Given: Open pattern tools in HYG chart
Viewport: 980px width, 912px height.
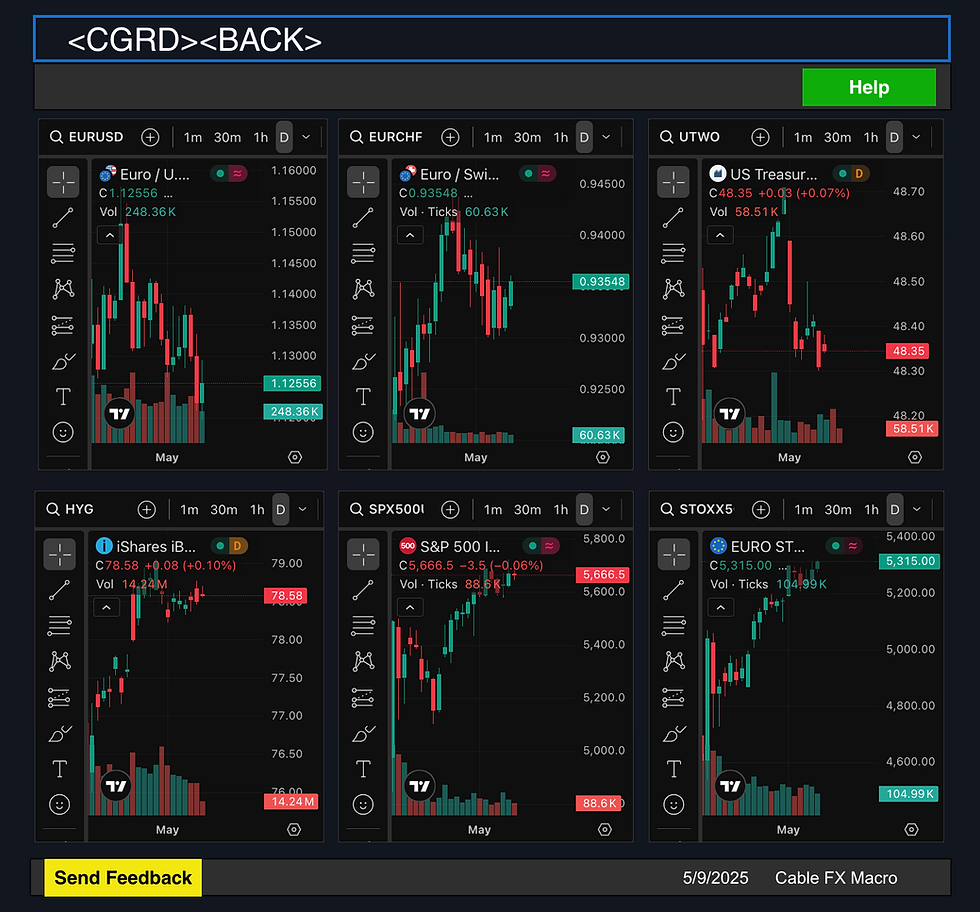Looking at the screenshot, I should coord(59,661).
